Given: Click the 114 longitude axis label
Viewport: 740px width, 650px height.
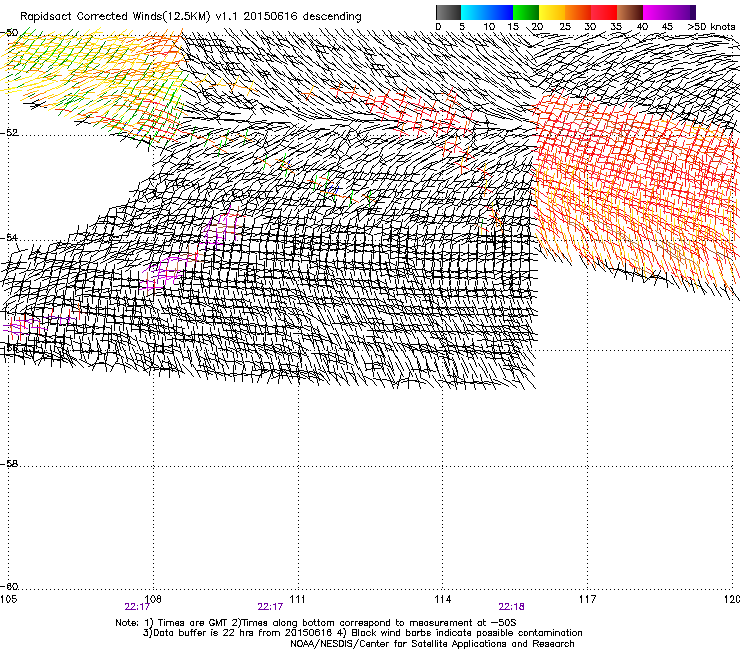Looking at the screenshot, I should 443,599.
